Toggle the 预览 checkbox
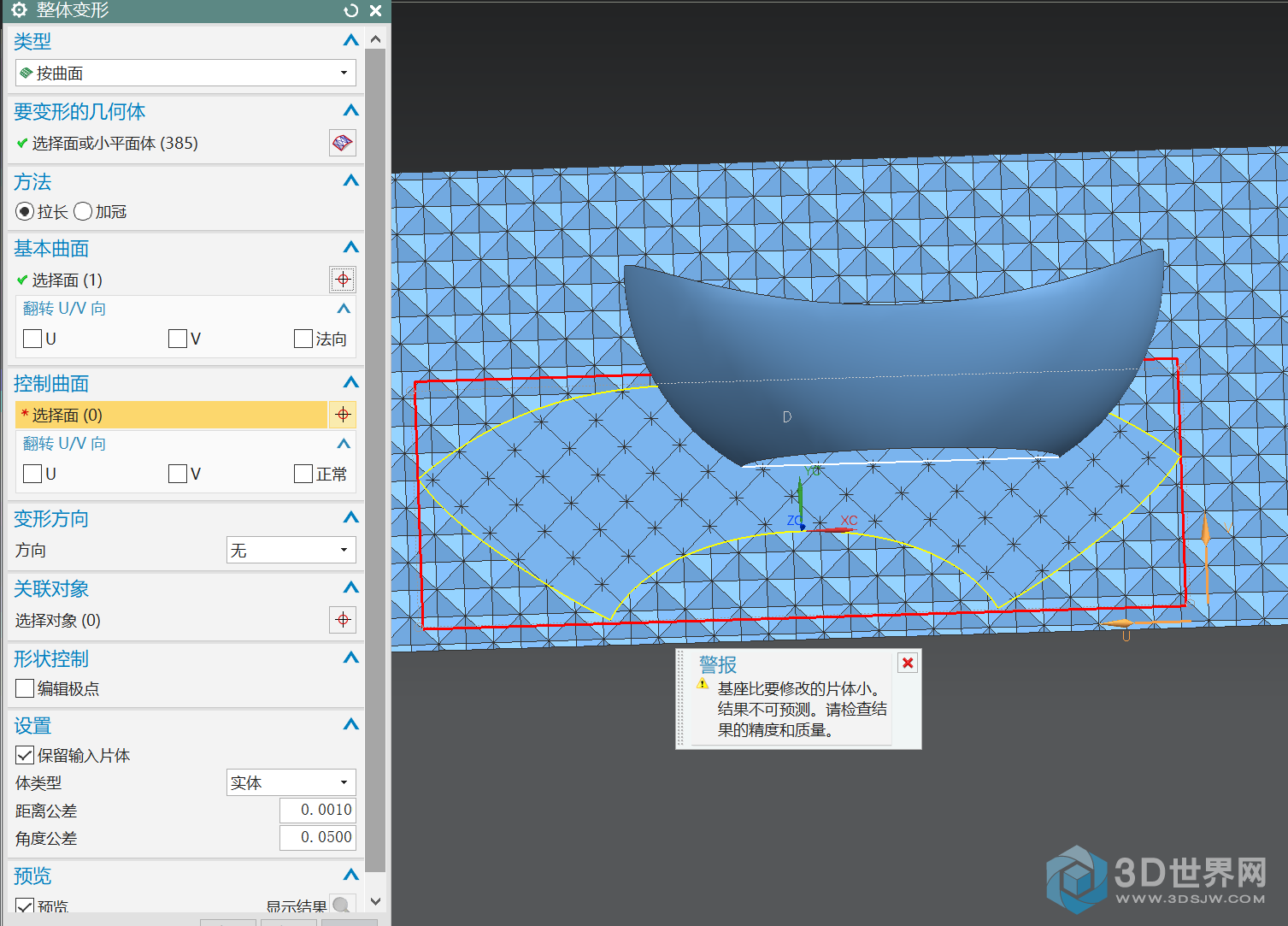 (x=25, y=906)
